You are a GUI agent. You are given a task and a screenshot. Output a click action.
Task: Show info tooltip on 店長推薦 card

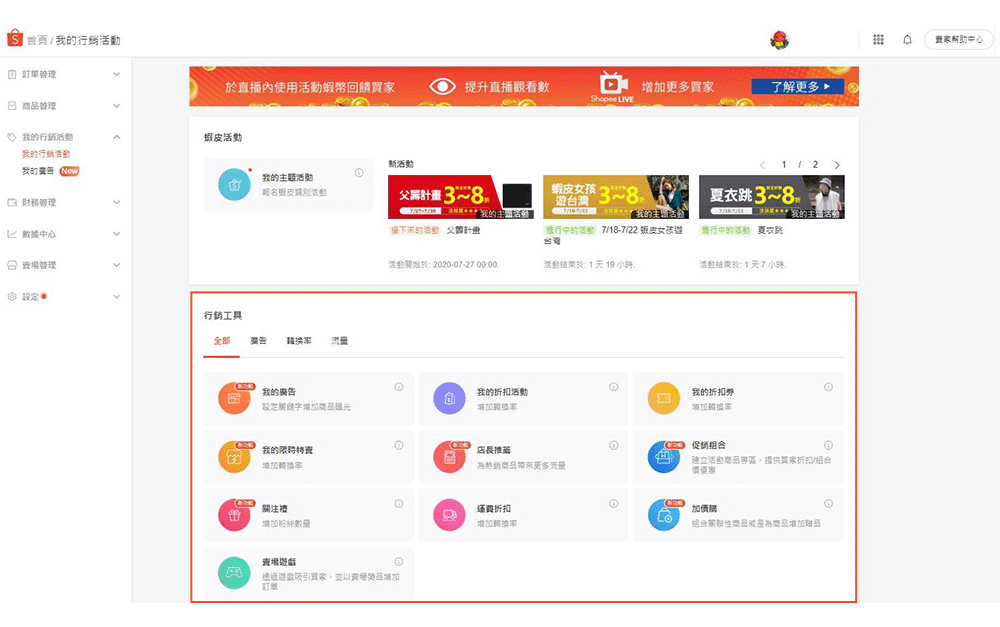(614, 445)
